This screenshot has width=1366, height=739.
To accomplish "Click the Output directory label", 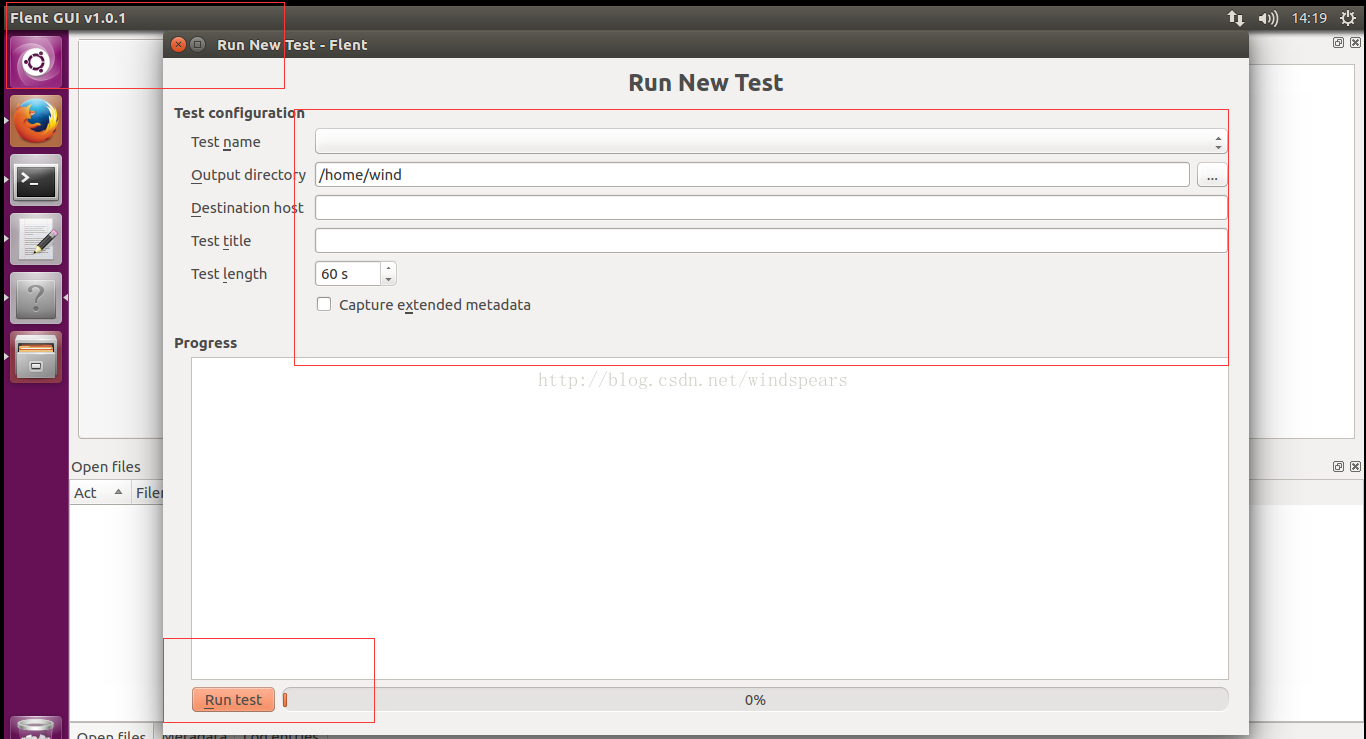I will [248, 175].
